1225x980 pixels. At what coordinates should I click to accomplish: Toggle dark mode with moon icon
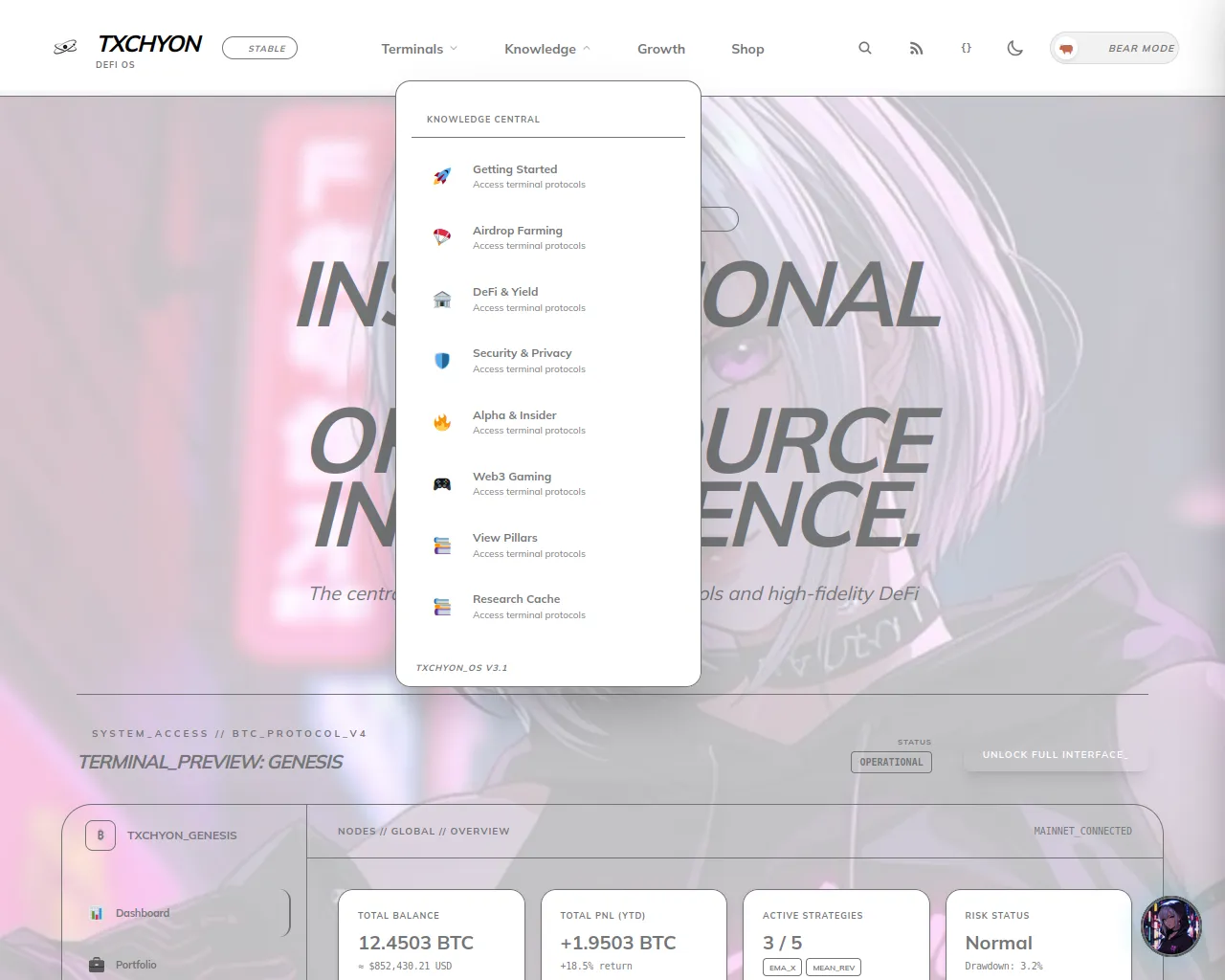(x=1015, y=48)
